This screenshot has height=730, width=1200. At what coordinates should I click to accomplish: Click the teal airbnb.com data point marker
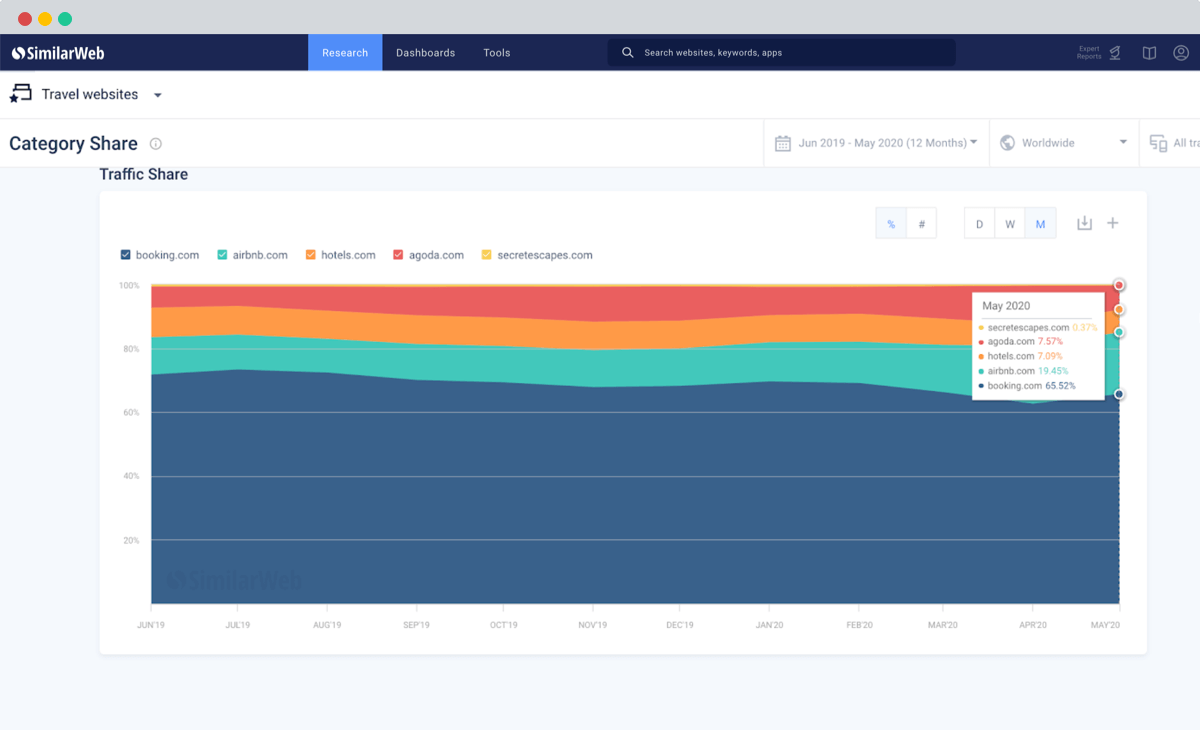point(1119,332)
